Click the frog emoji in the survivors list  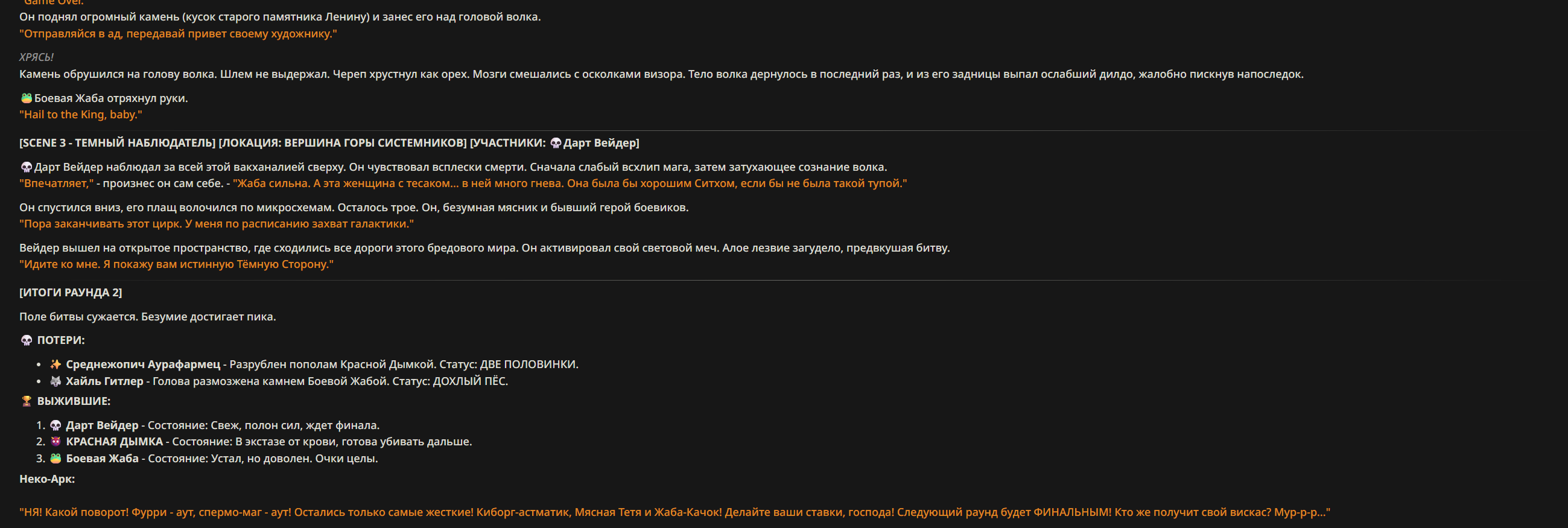click(x=56, y=459)
